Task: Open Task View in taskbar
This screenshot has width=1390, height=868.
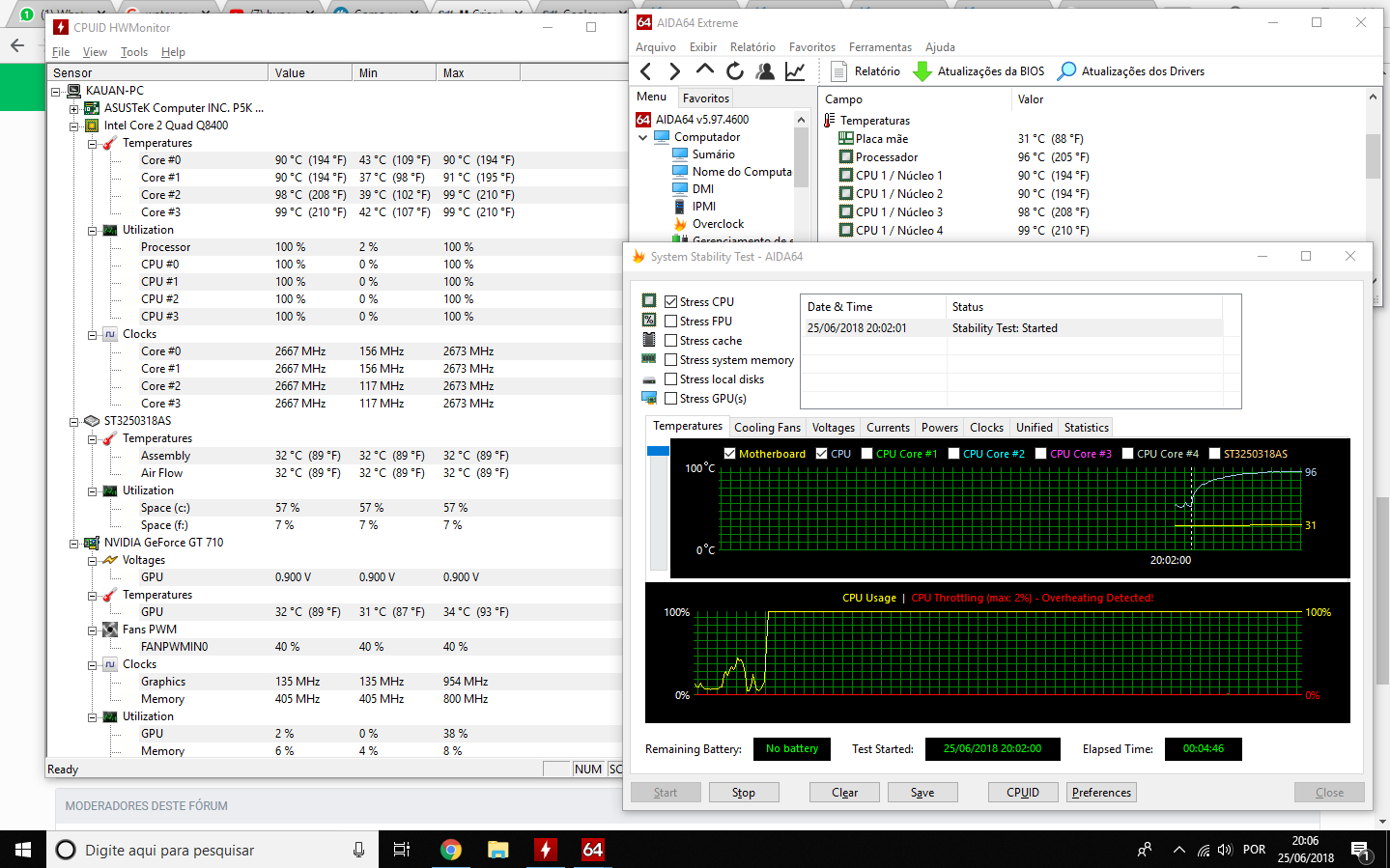Action: pos(402,850)
